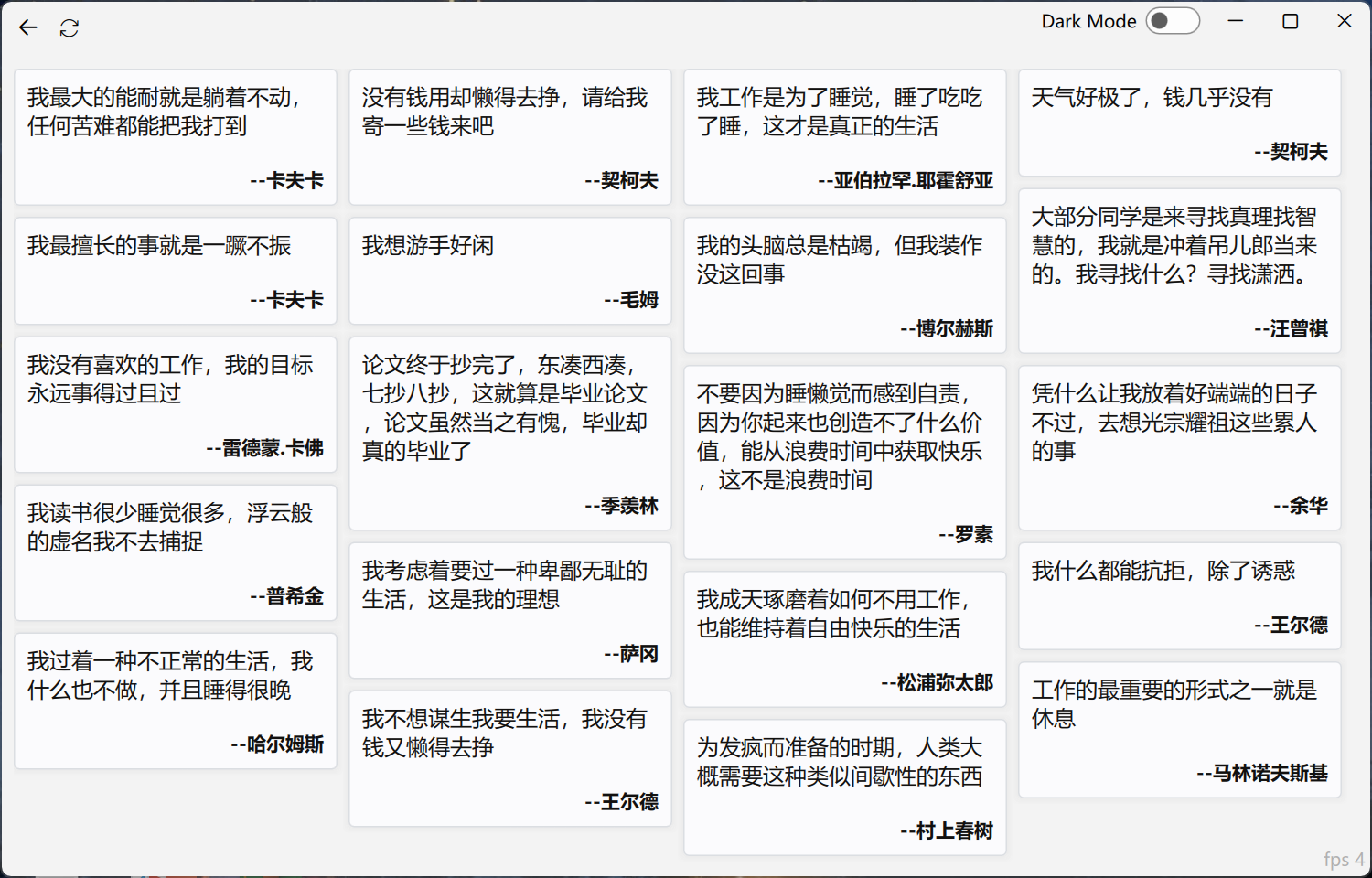The width and height of the screenshot is (1372, 878).
Task: Click the 村上春树 quote card
Action: 844,787
